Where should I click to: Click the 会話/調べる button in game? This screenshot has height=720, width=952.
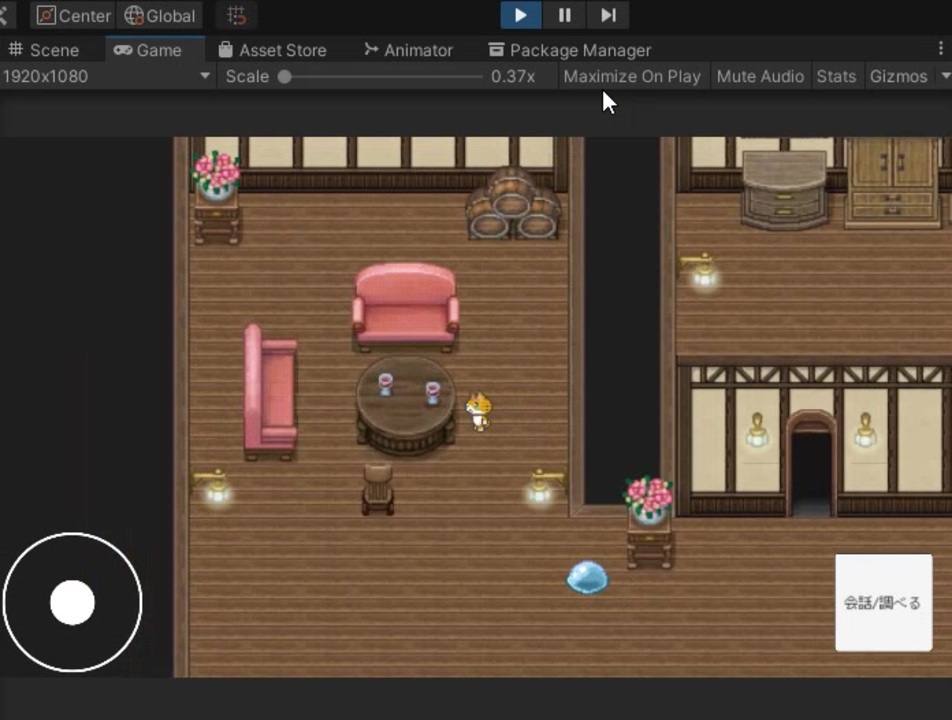coord(883,603)
